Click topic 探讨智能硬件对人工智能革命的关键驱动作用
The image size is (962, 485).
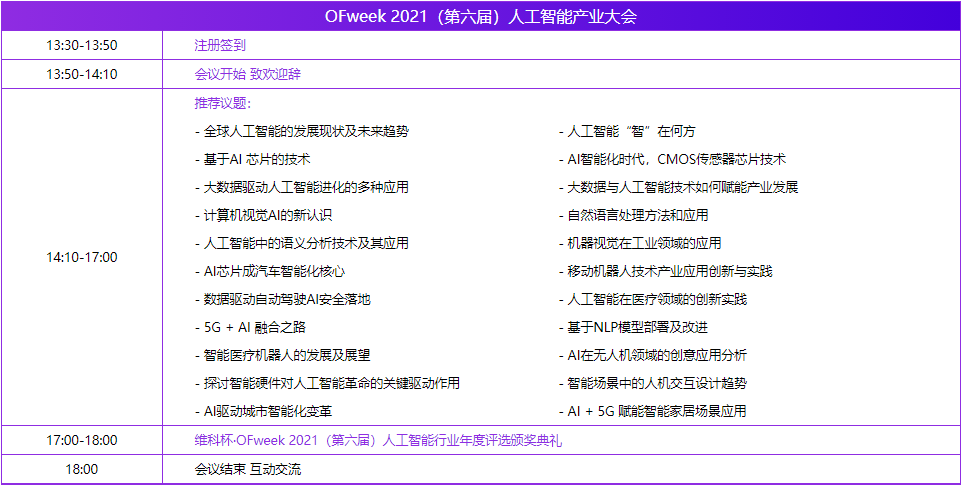[x=328, y=383]
